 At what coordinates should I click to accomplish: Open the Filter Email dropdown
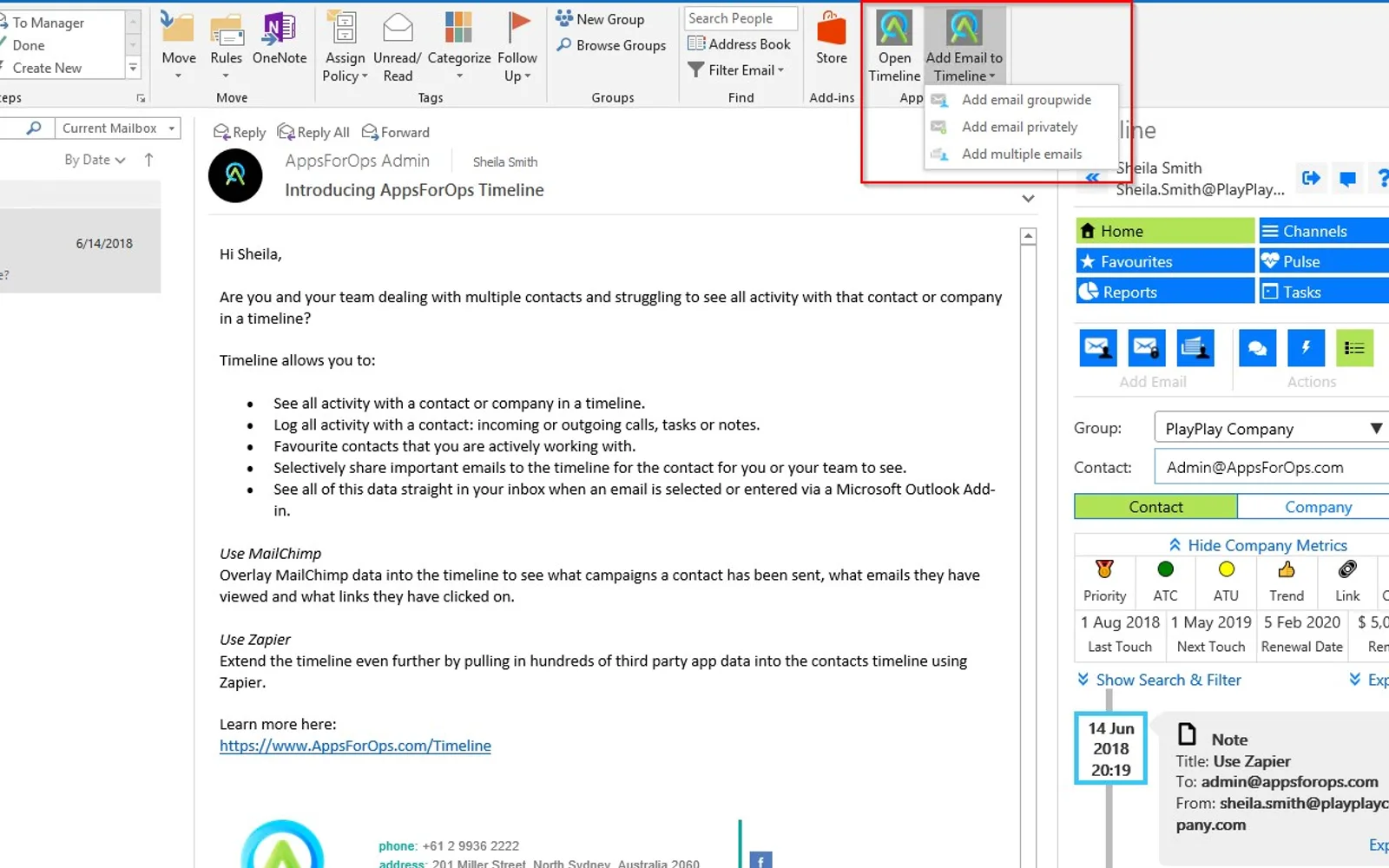tap(736, 70)
